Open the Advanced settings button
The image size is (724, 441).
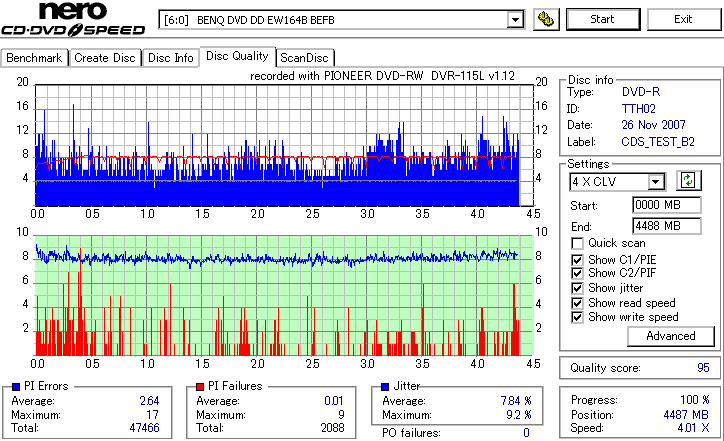(670, 336)
